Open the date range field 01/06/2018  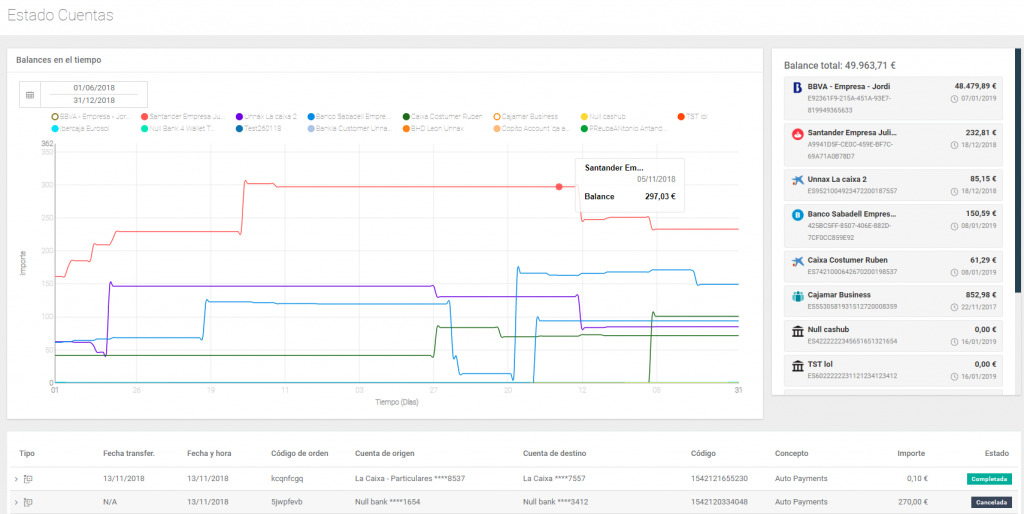click(95, 88)
